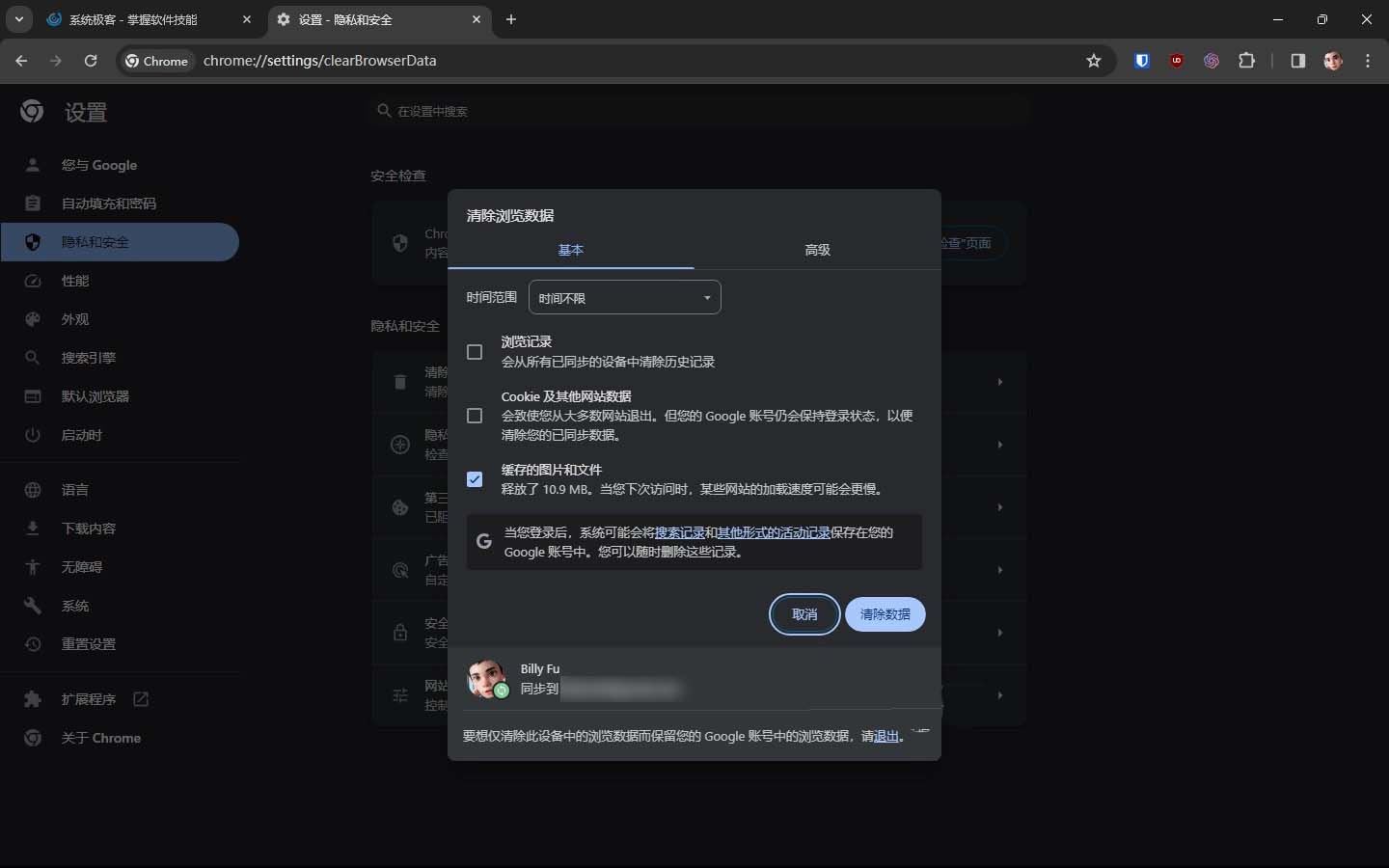Click the trash icon in 清除浏览数据 row

pyautogui.click(x=400, y=382)
